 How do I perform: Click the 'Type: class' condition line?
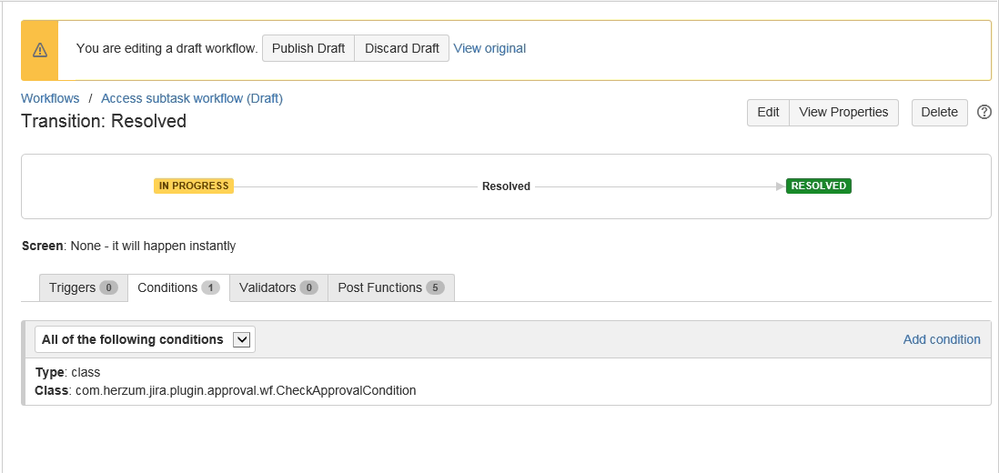pos(68,372)
